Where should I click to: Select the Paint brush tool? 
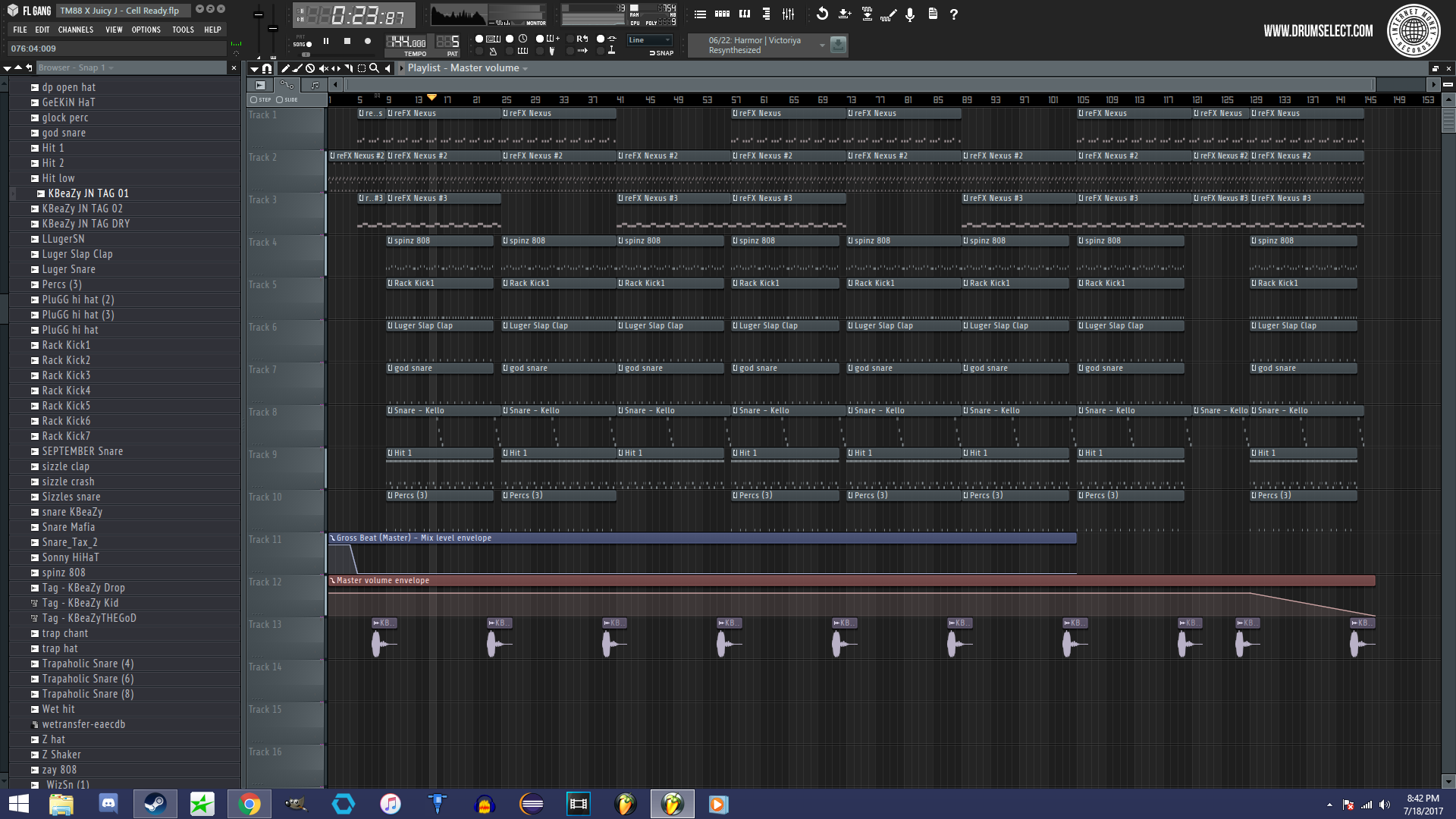(x=297, y=68)
